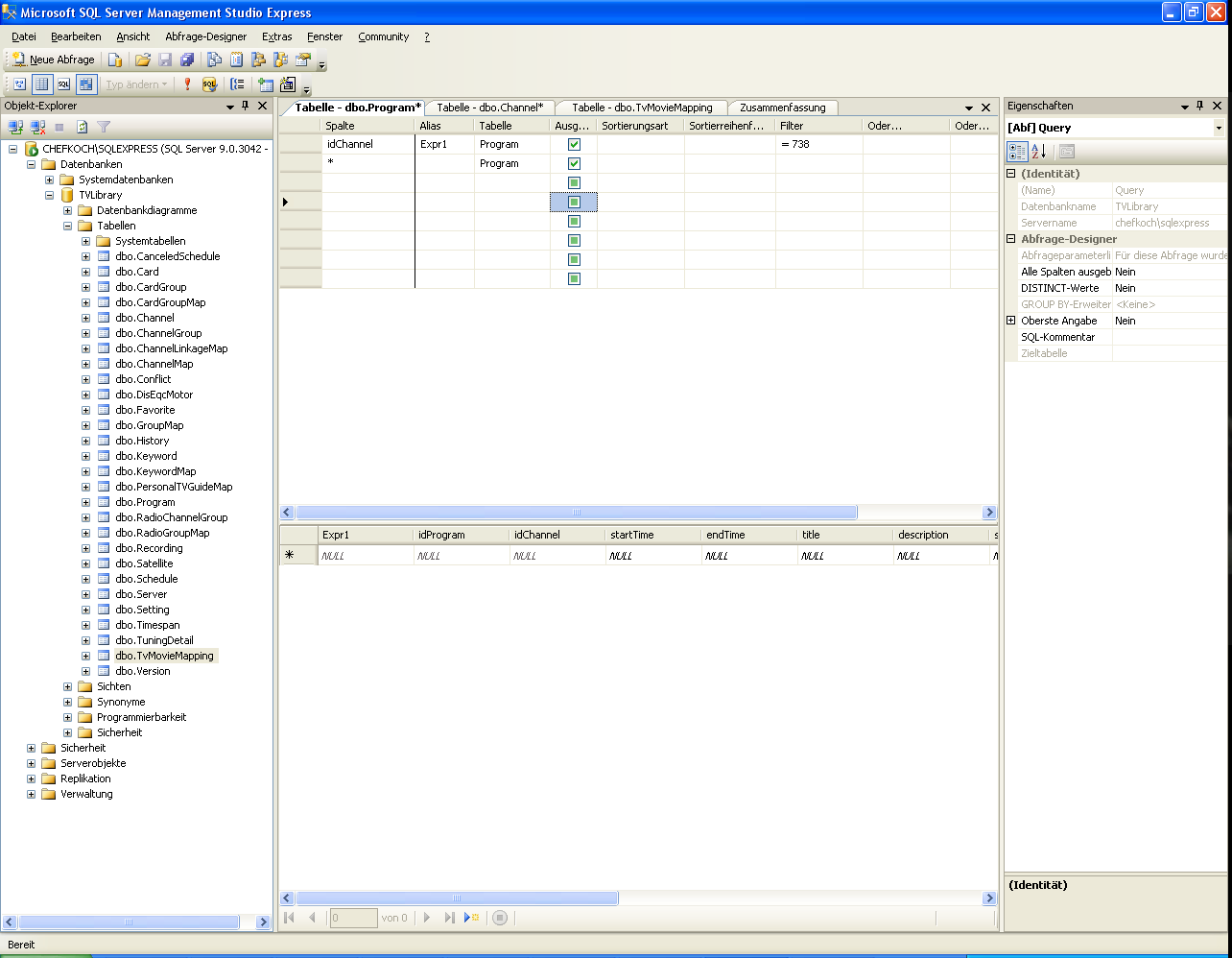Image resolution: width=1232 pixels, height=958 pixels.
Task: Click the Objekt-Explorer horizontal scrollbar thumb
Action: 129,922
